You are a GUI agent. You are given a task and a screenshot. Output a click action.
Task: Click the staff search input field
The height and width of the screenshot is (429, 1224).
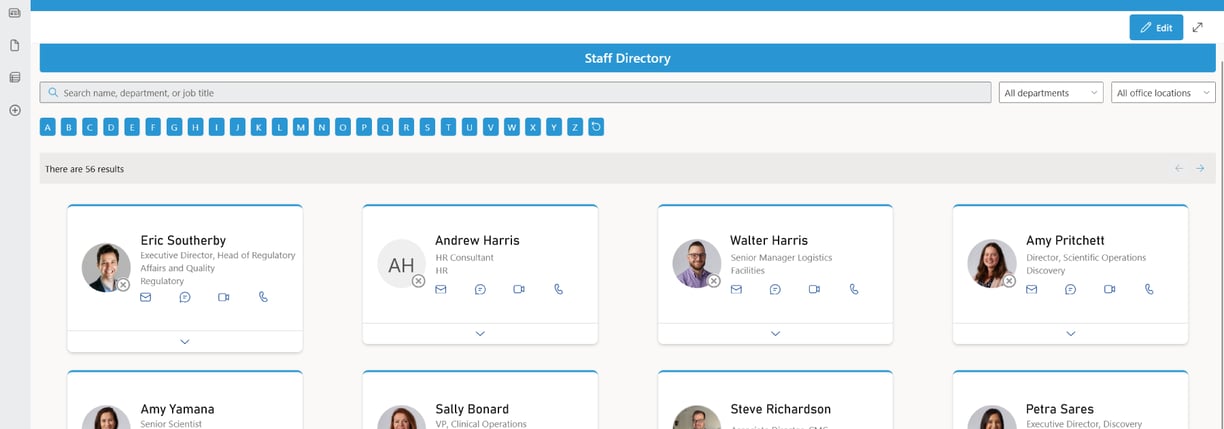click(x=515, y=93)
